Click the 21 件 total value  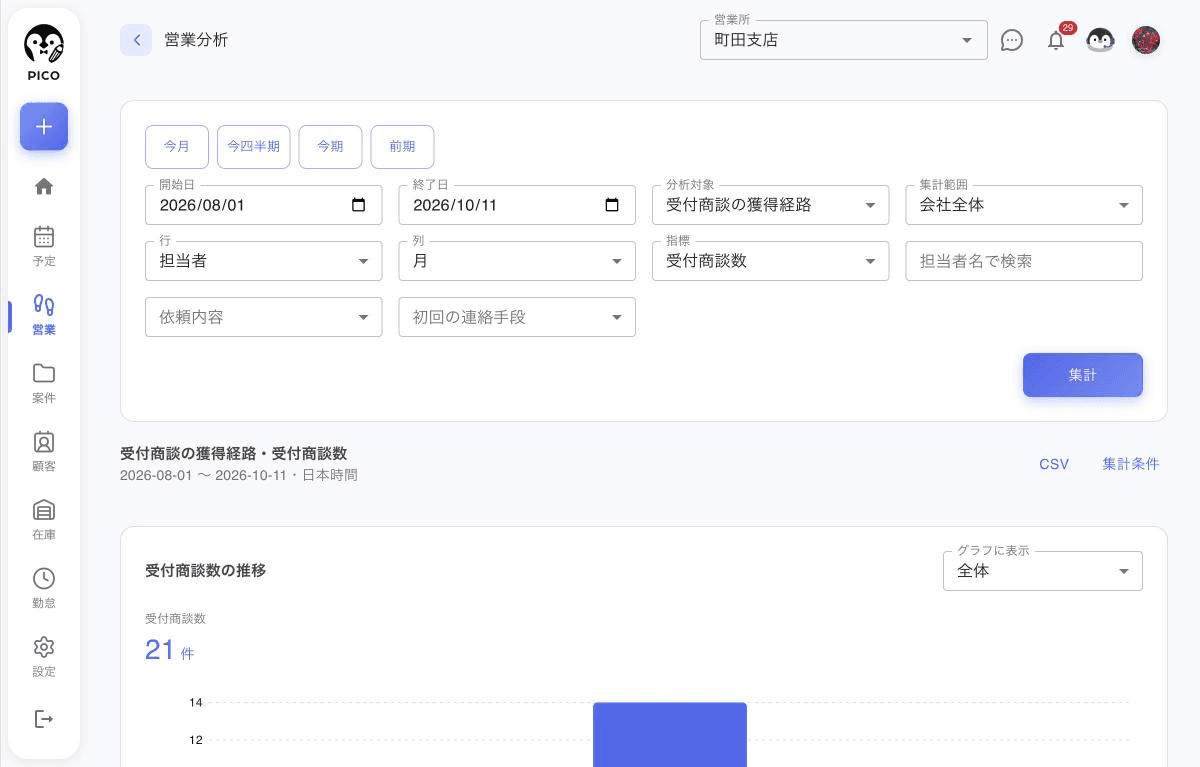(x=169, y=650)
